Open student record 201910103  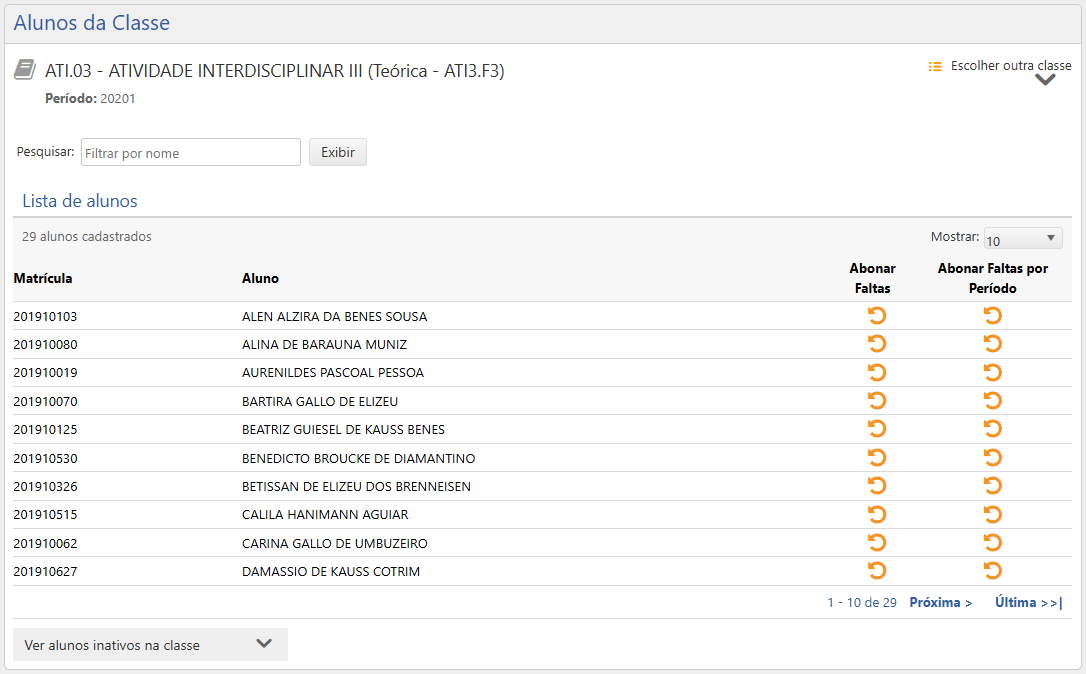tap(47, 315)
